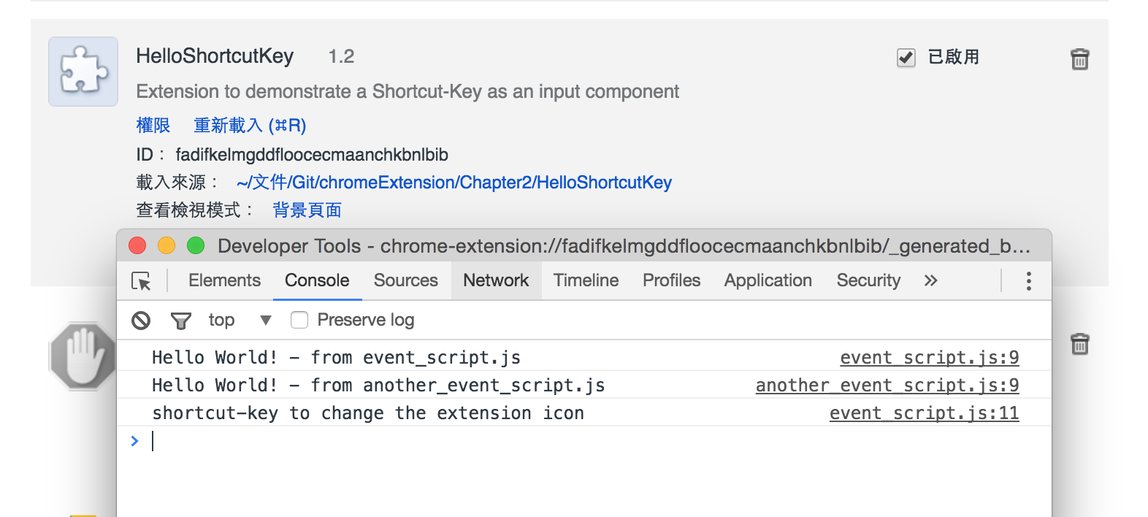Open the event_script.js:11 source link
The height and width of the screenshot is (517, 1148).
click(x=924, y=413)
